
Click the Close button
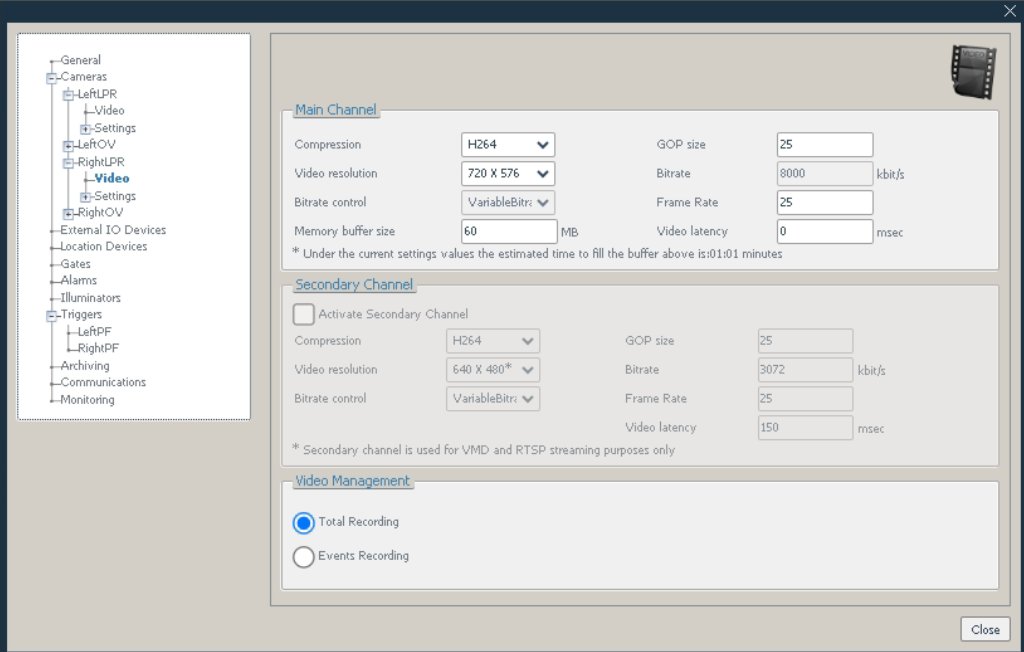tap(985, 629)
